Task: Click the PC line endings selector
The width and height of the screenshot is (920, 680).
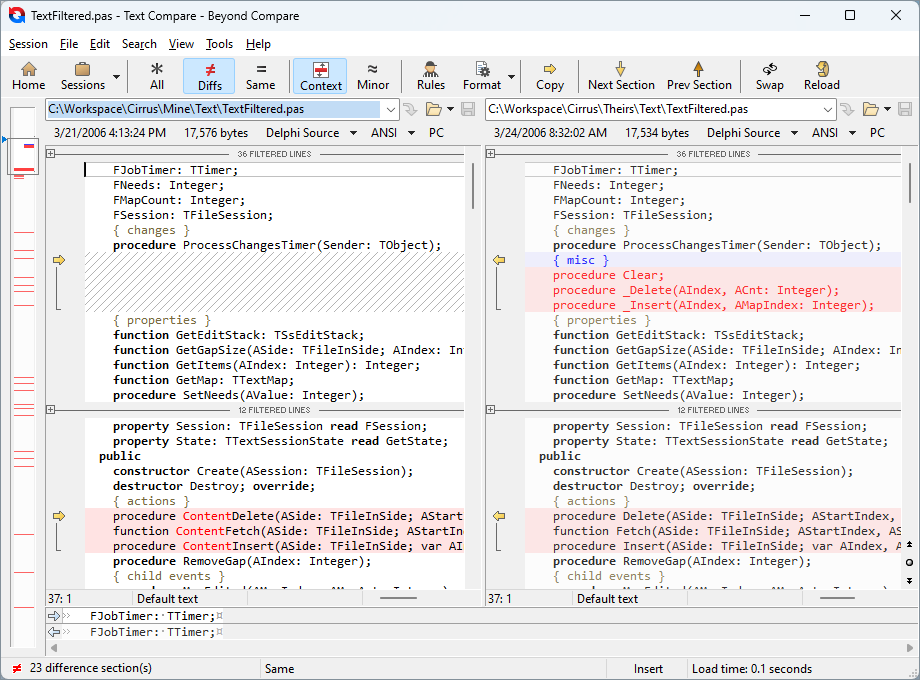Action: pos(436,132)
